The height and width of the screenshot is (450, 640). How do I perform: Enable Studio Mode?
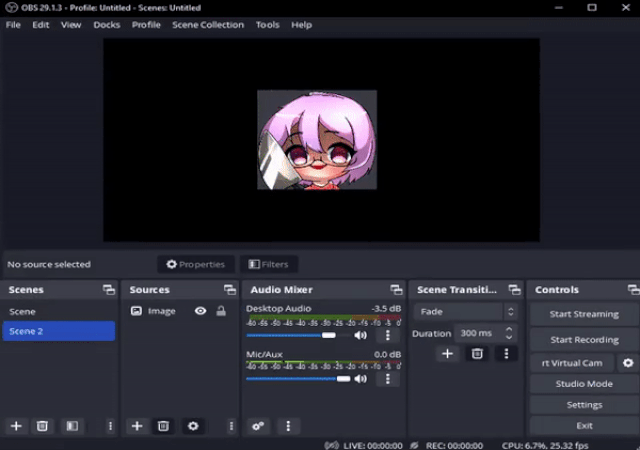point(584,384)
